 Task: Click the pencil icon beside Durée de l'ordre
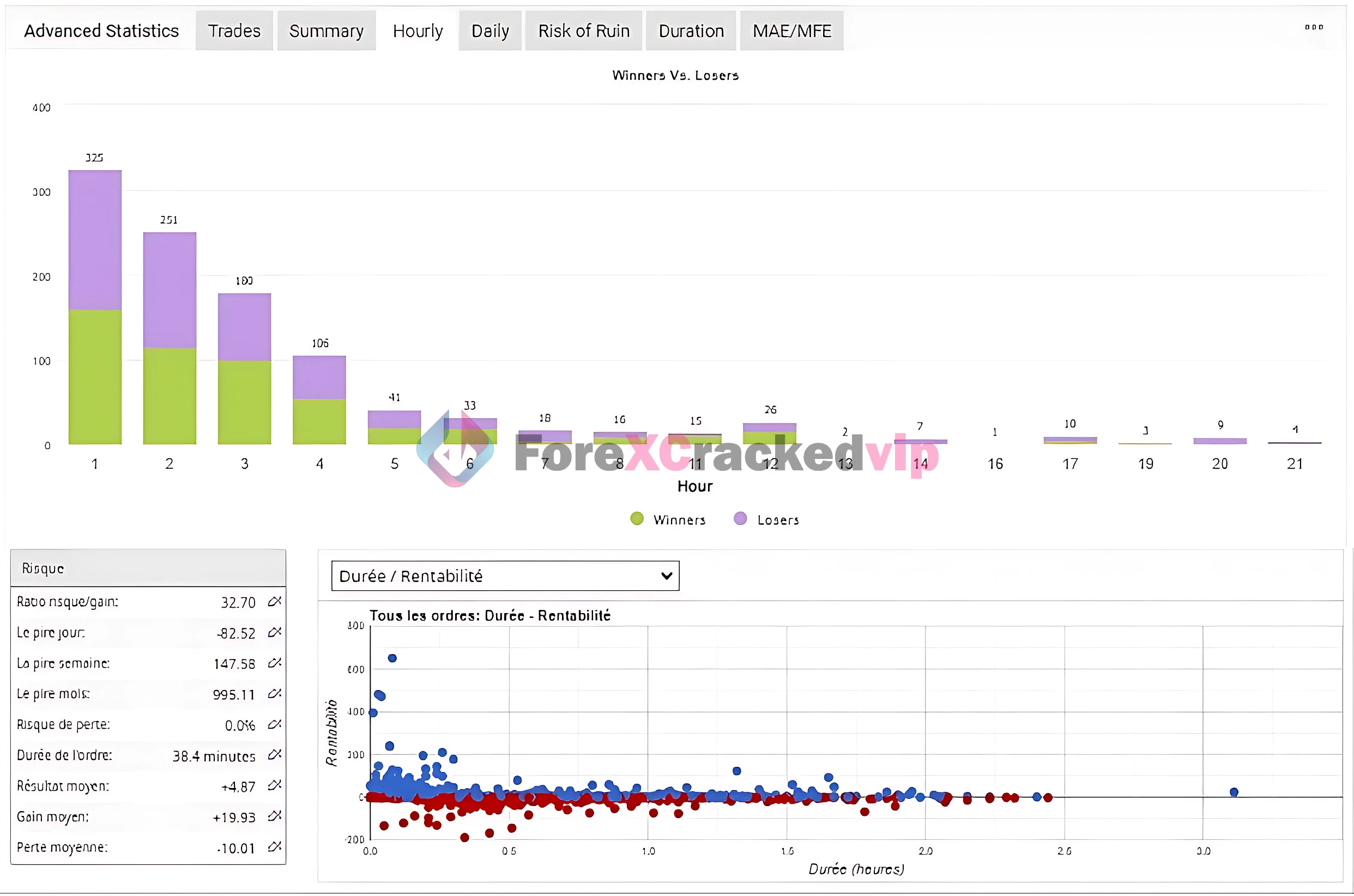274,755
